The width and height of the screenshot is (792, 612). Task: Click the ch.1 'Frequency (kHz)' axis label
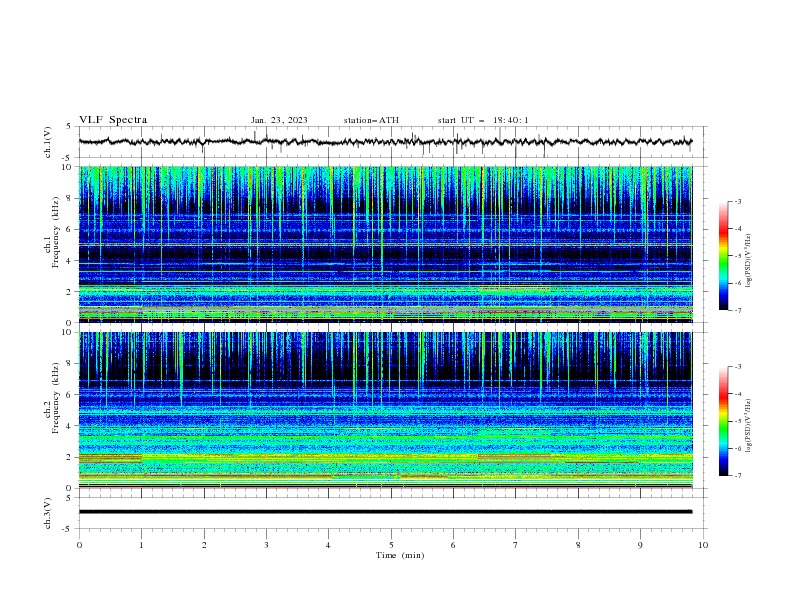point(58,230)
